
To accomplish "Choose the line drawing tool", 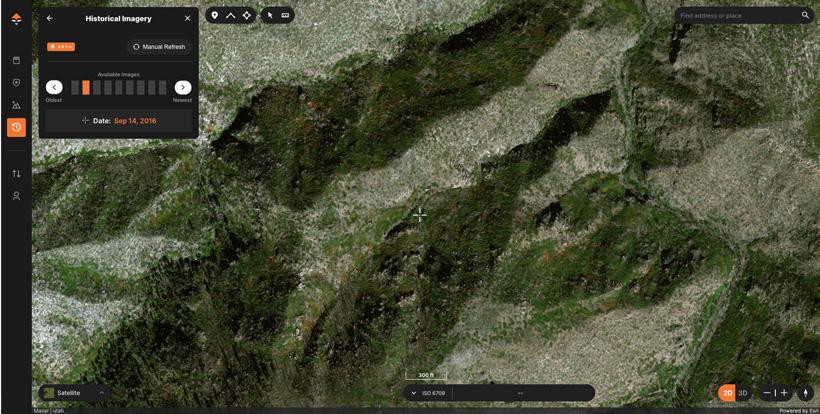I will point(231,15).
